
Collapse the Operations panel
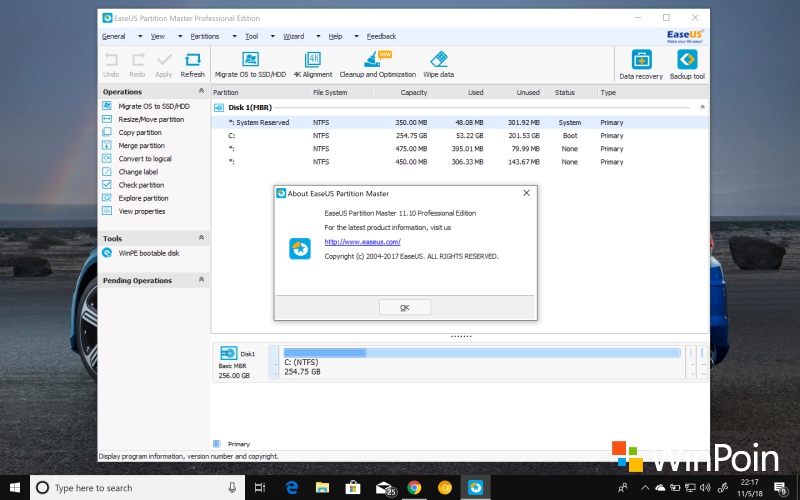pyautogui.click(x=201, y=91)
